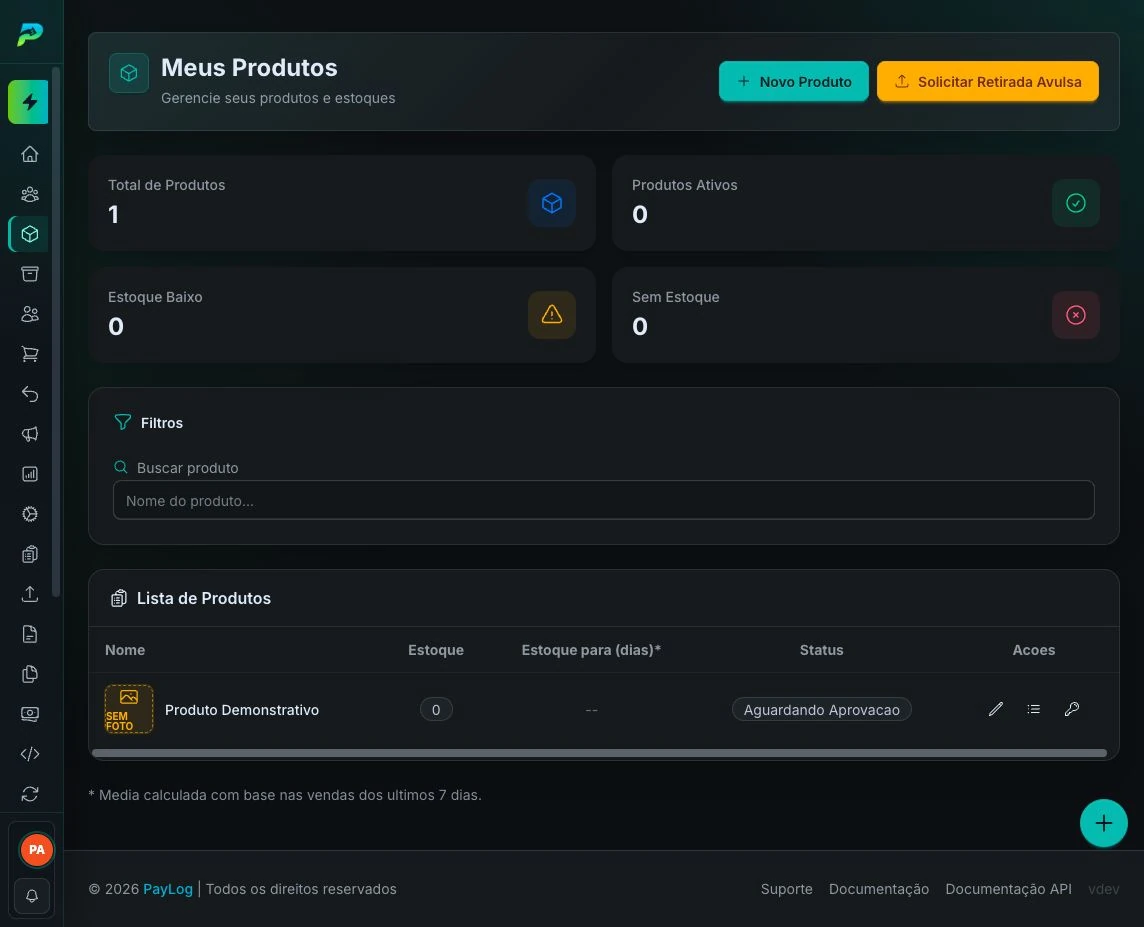Select the archive box icon in sidebar

coord(30,274)
